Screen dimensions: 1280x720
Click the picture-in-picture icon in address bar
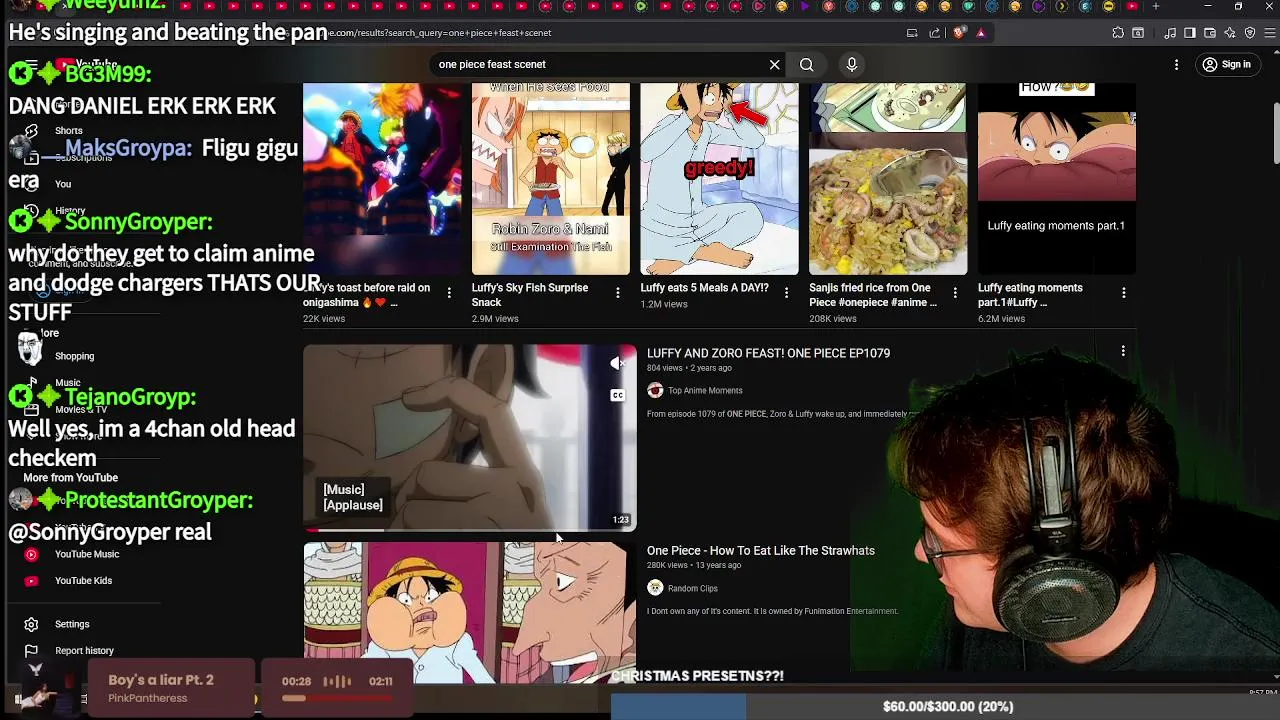[x=912, y=33]
